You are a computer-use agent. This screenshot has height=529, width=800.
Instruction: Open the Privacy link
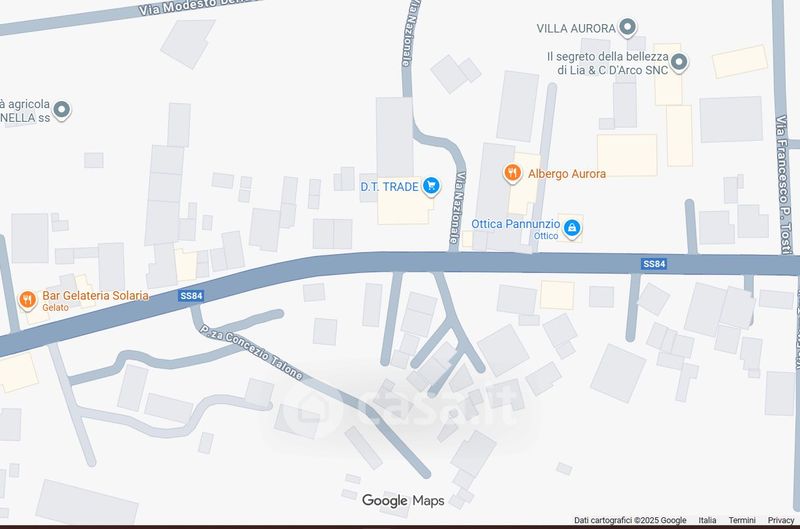(x=781, y=520)
